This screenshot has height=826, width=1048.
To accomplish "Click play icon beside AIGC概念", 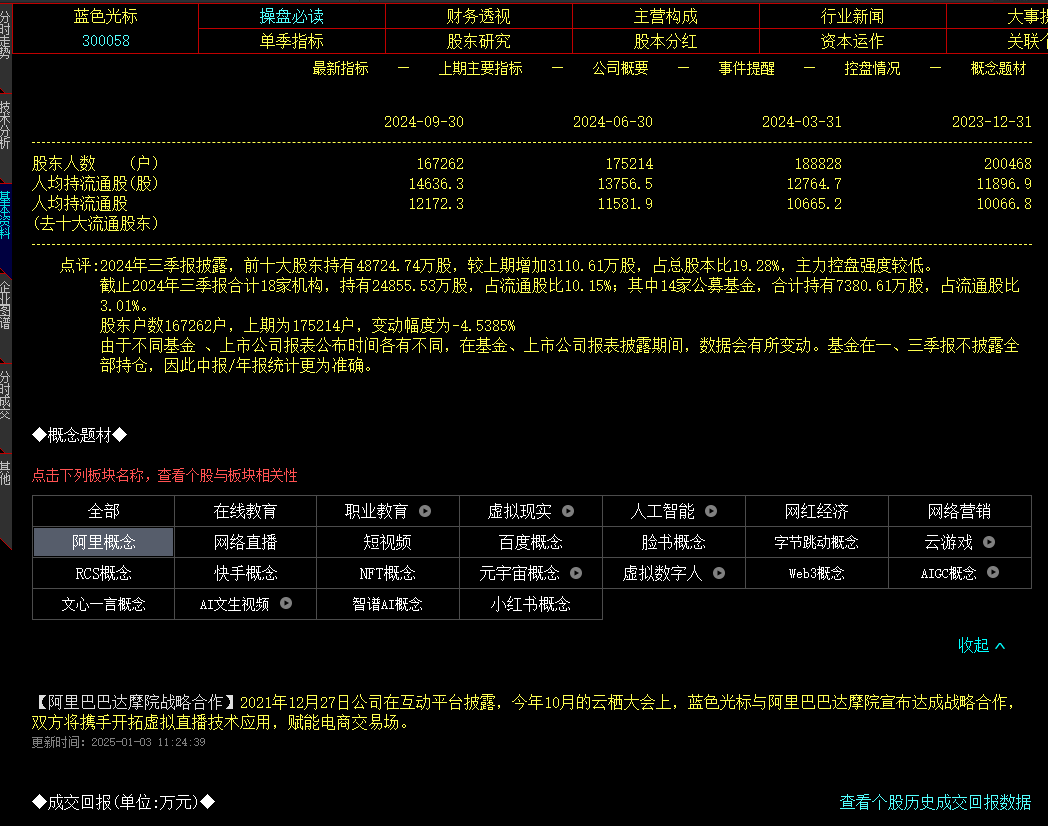I will point(993,572).
